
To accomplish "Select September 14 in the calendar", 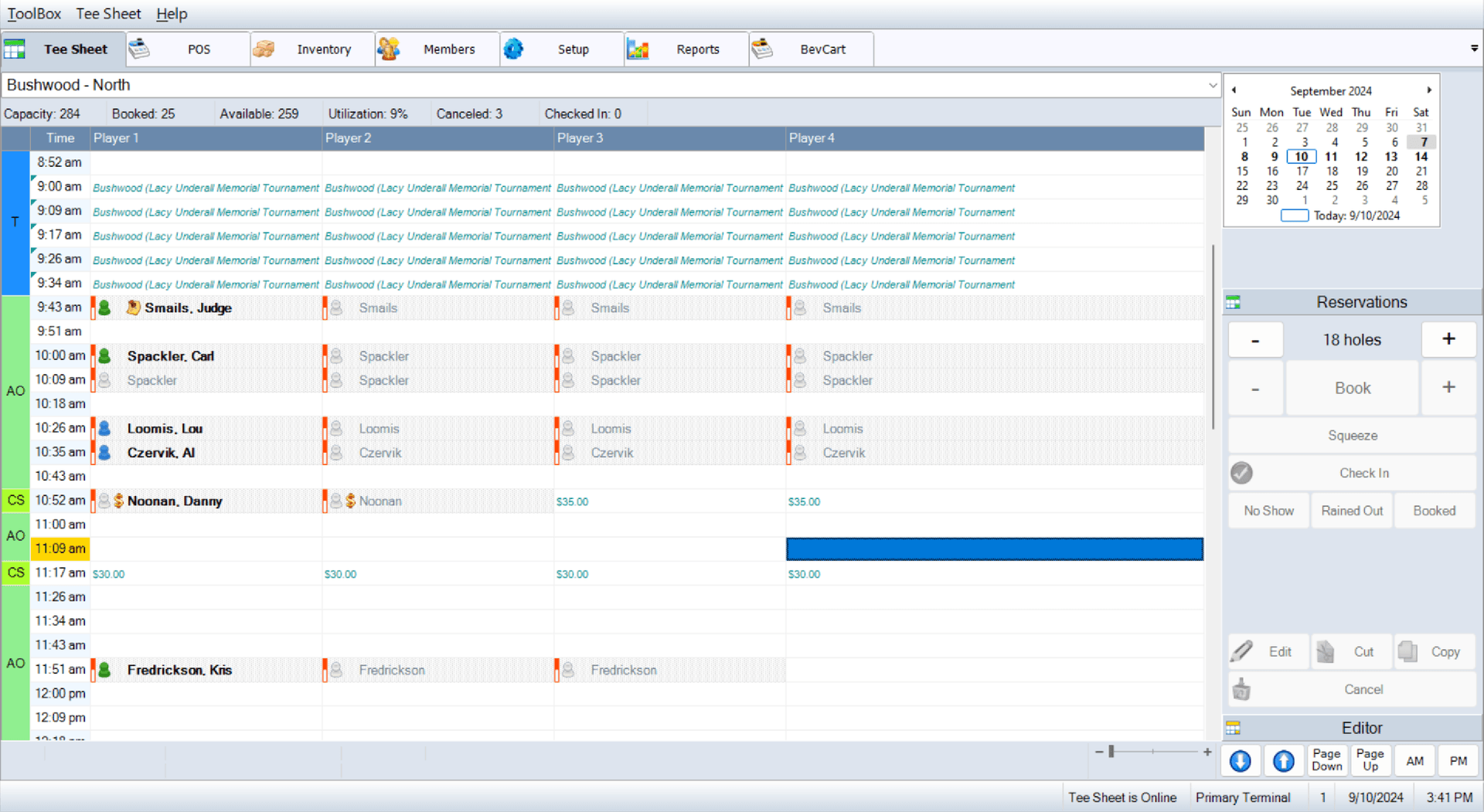I will click(x=1421, y=157).
